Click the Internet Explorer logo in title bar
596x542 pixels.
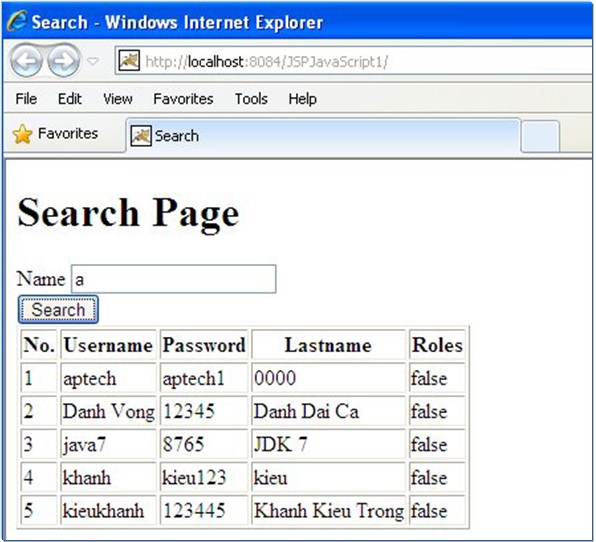point(16,21)
